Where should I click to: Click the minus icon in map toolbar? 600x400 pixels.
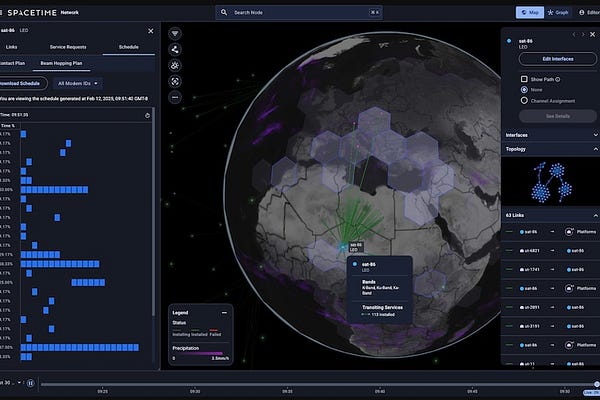pos(176,97)
